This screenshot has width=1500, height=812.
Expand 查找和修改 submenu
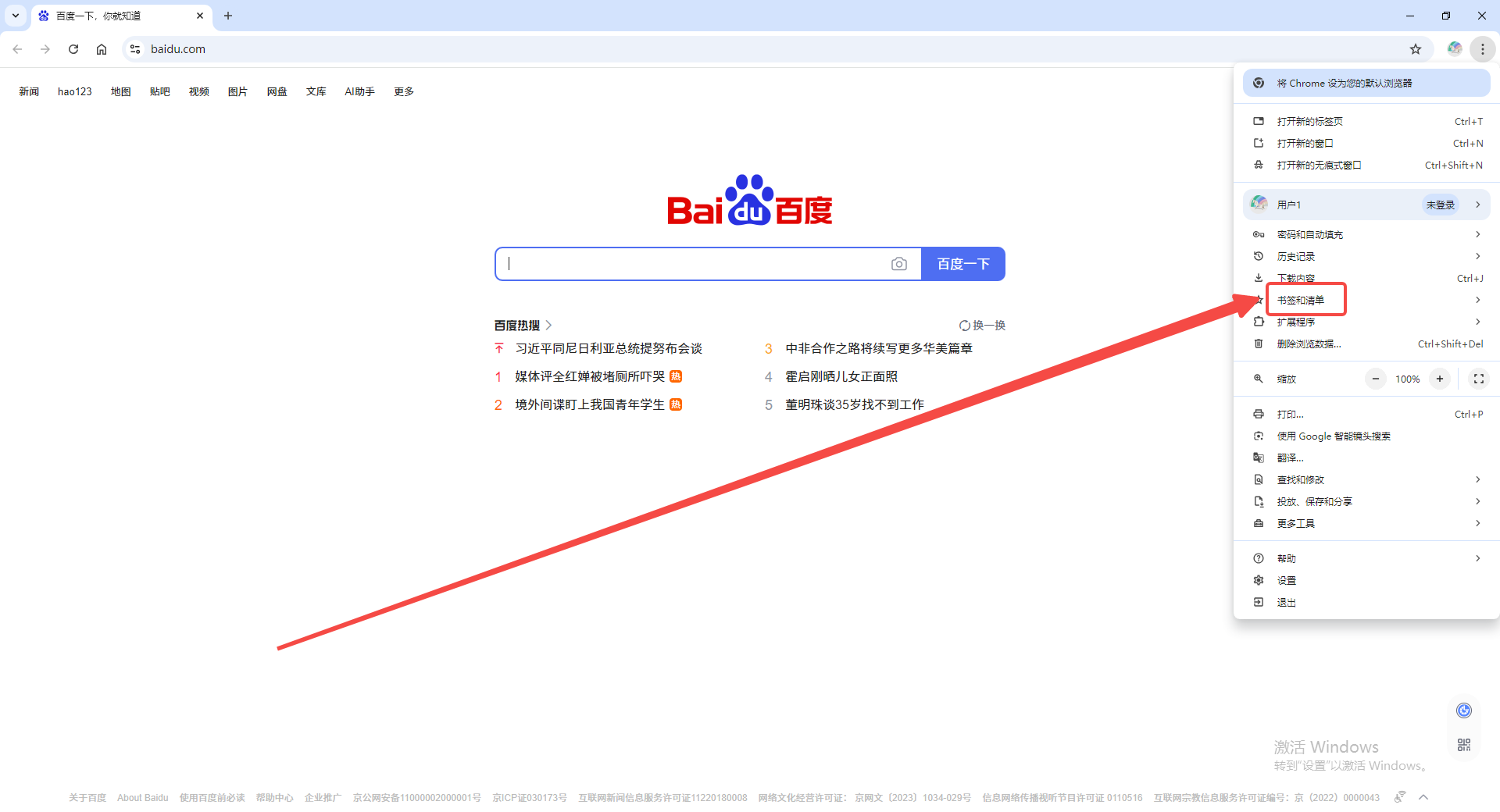click(1366, 479)
